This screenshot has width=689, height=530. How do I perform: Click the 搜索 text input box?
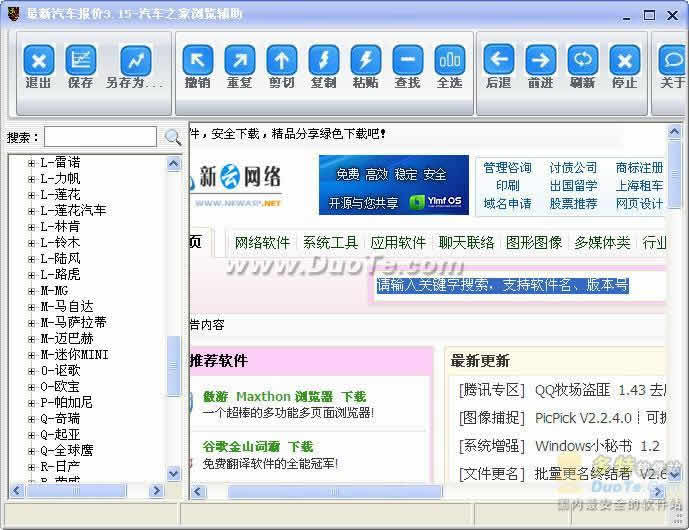(x=100, y=137)
